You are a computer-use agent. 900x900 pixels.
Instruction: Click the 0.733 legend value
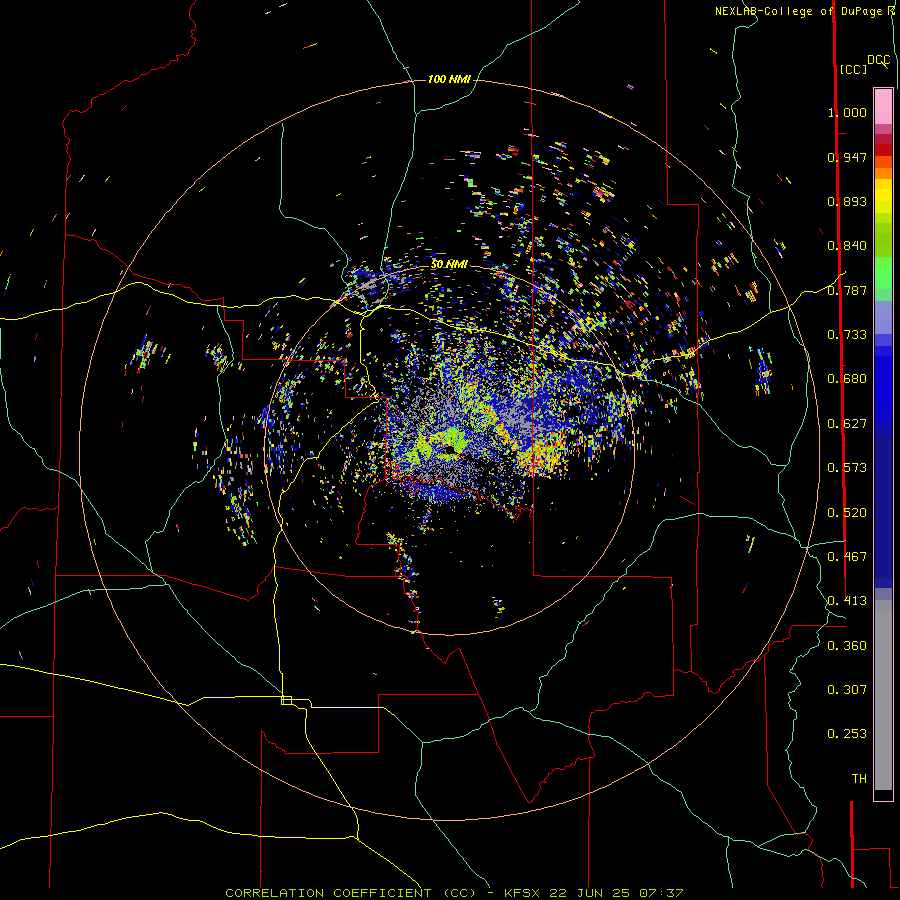[847, 335]
